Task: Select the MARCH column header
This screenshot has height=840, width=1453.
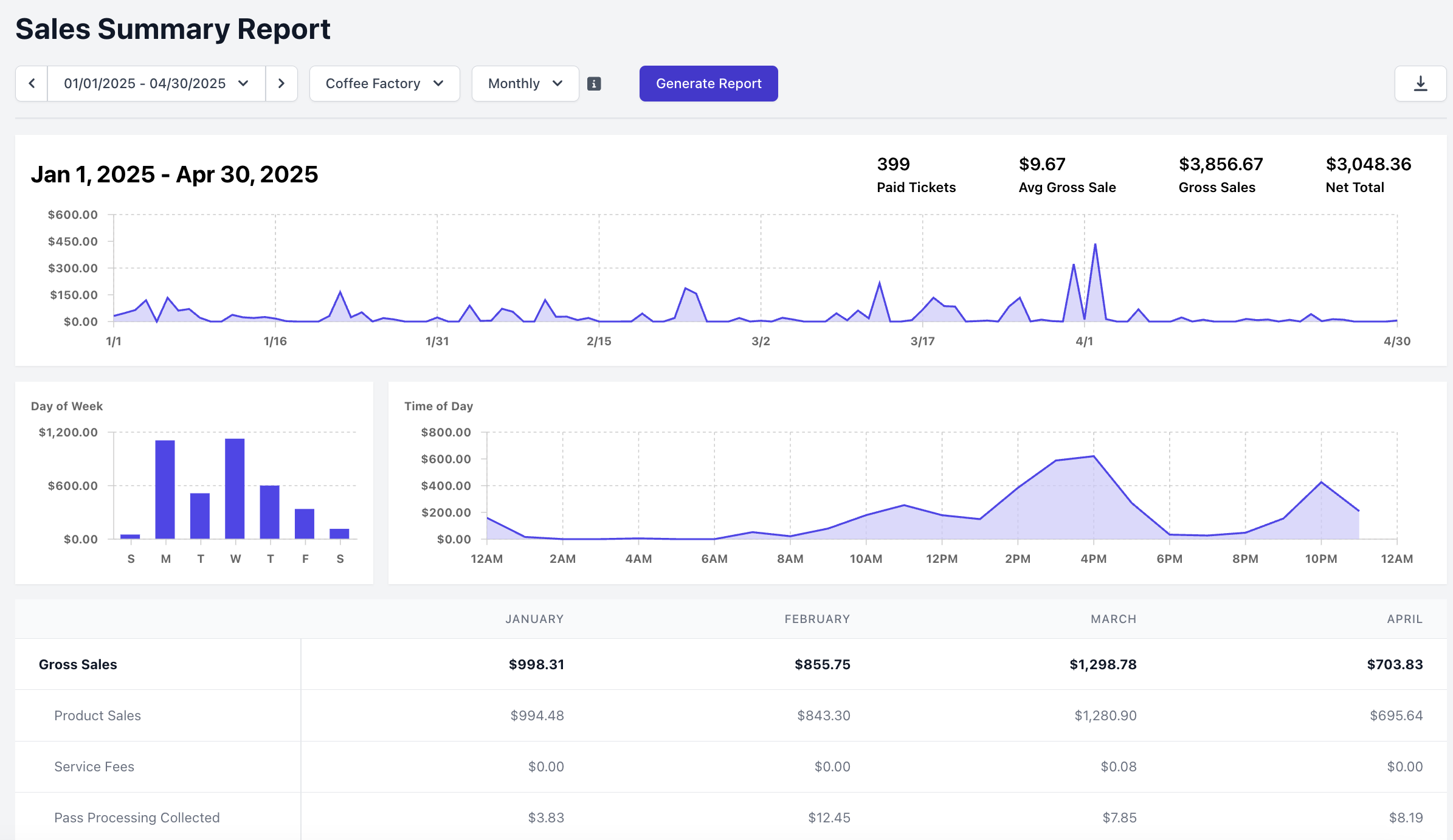Action: [1113, 619]
